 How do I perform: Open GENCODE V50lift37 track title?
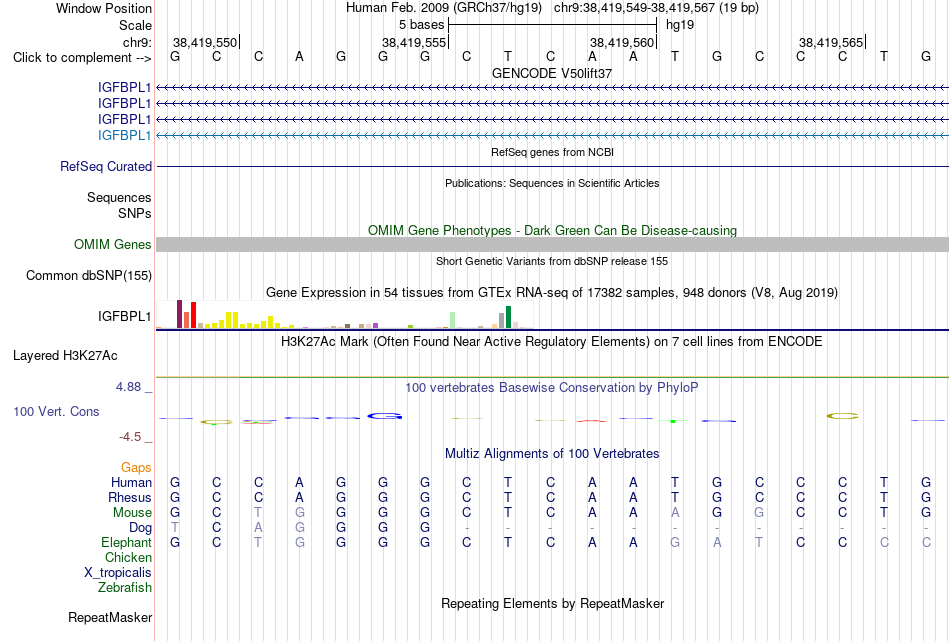[x=552, y=73]
